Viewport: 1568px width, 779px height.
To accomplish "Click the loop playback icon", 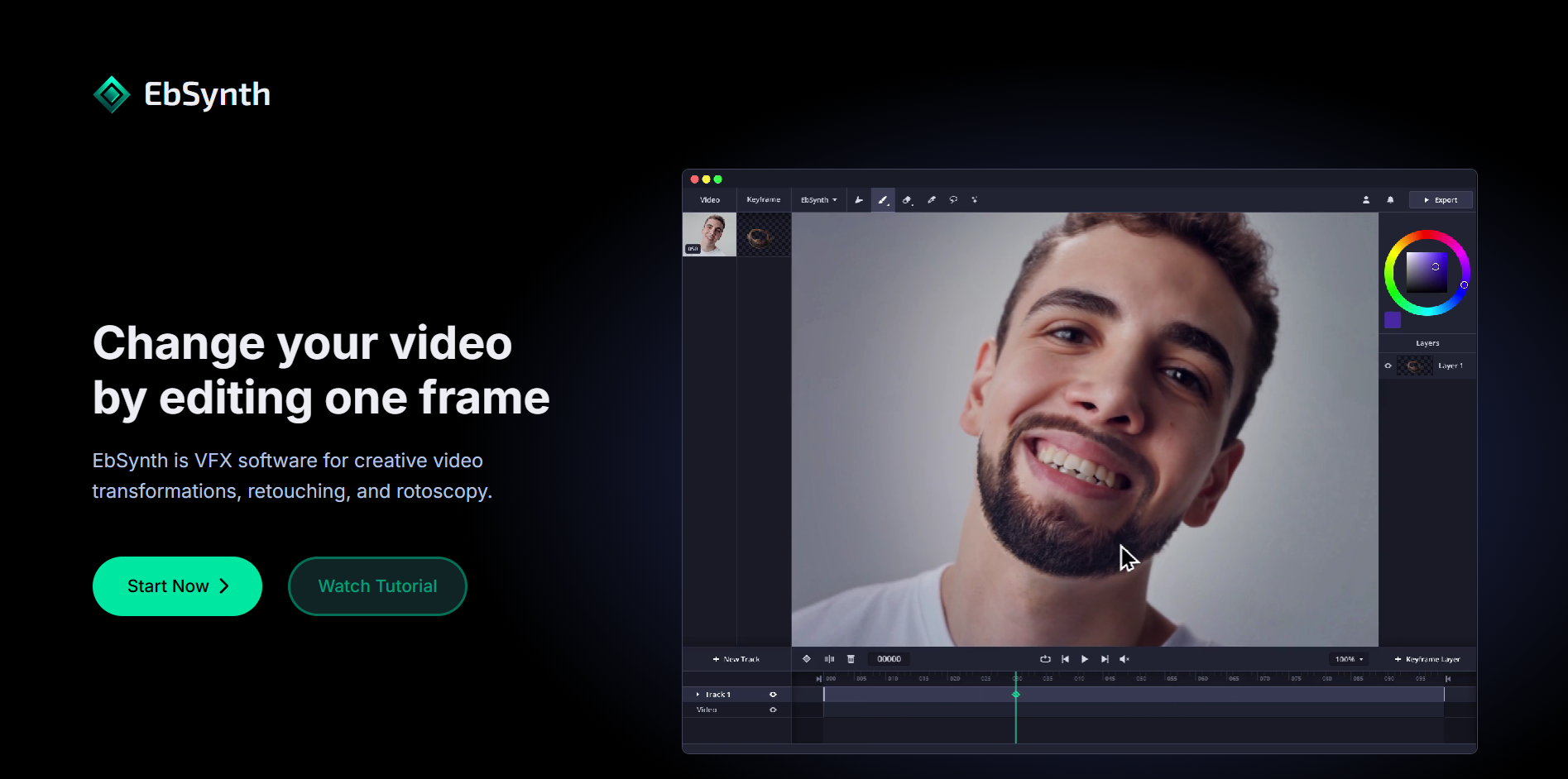I will pyautogui.click(x=1045, y=659).
